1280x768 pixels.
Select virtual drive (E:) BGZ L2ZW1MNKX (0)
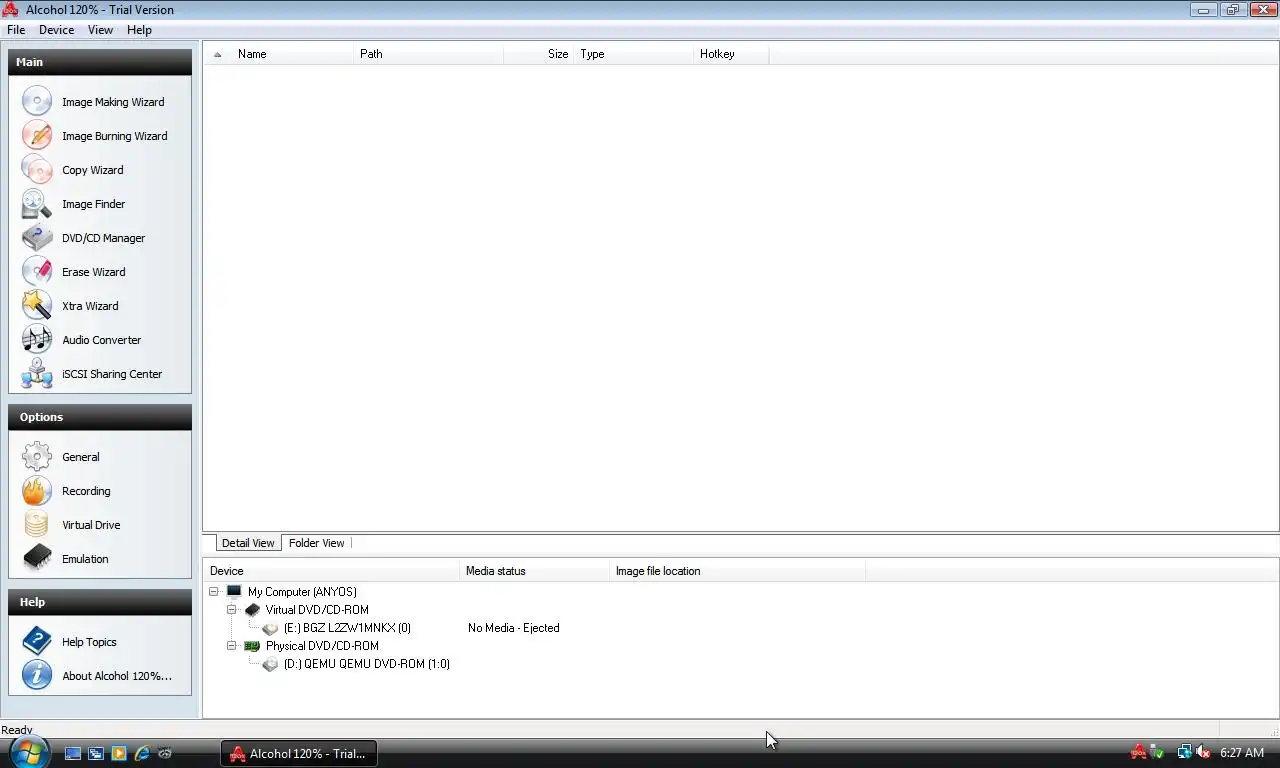[x=347, y=628]
